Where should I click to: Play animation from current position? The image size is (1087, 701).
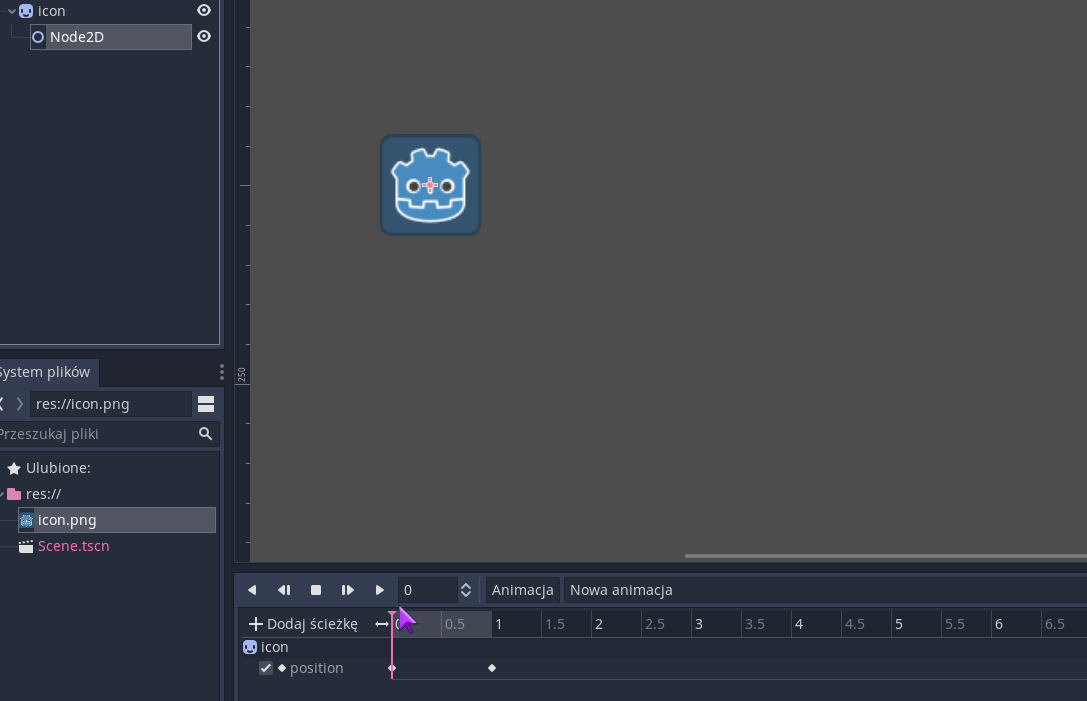pos(379,590)
